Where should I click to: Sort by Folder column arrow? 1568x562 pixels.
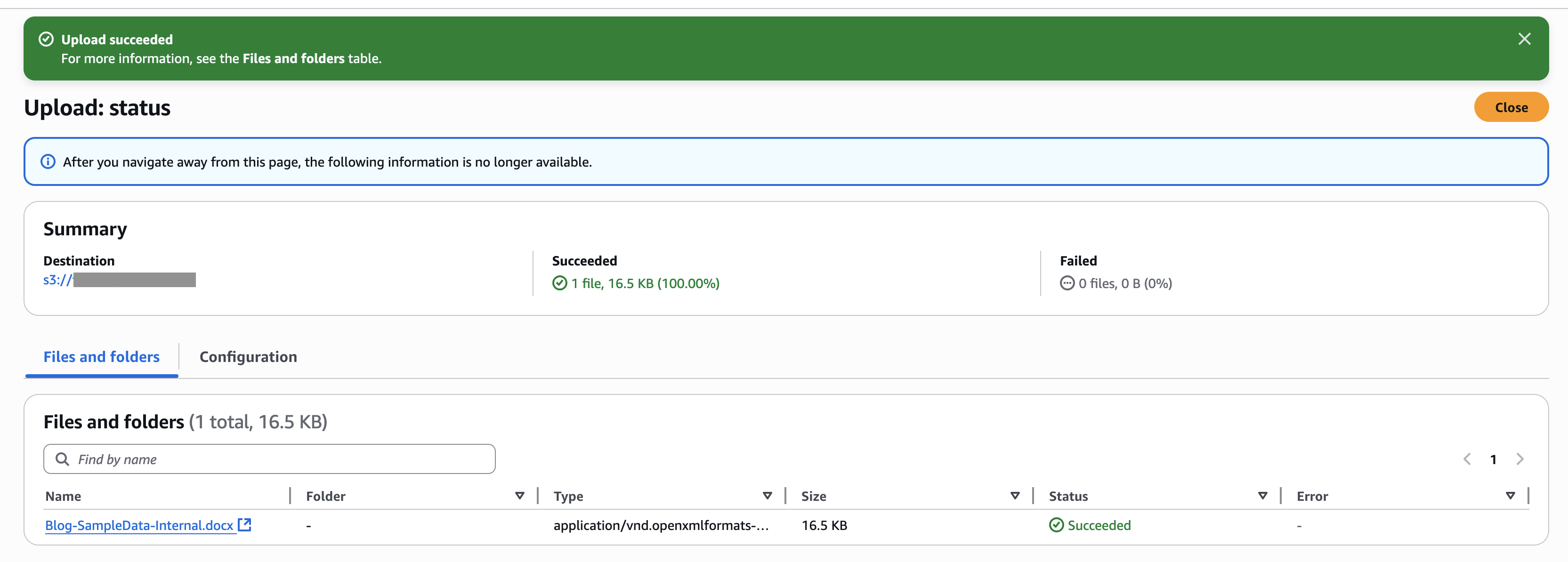pyautogui.click(x=519, y=496)
